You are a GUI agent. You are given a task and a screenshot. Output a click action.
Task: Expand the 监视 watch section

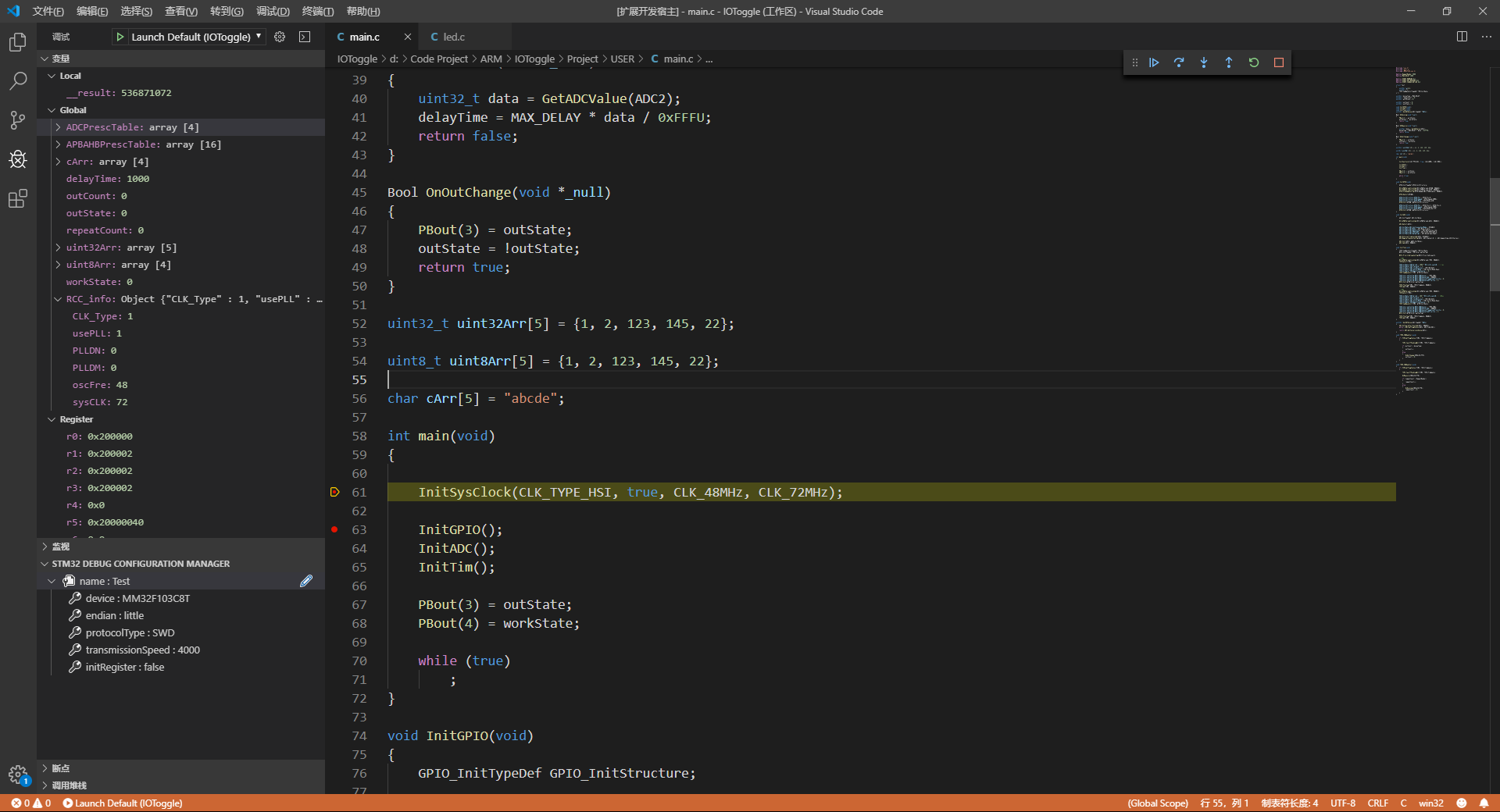point(181,547)
